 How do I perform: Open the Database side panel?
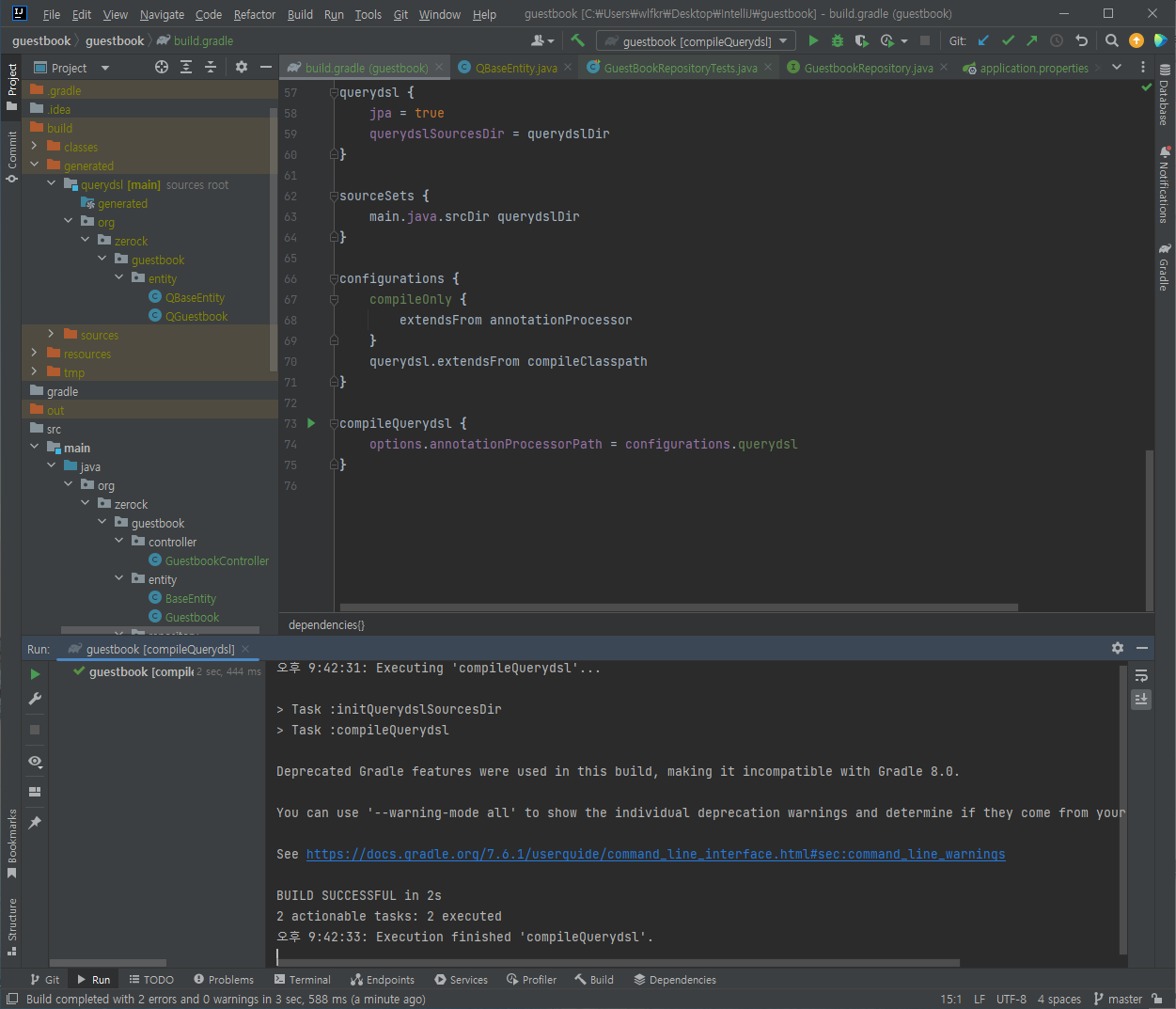(x=1165, y=95)
